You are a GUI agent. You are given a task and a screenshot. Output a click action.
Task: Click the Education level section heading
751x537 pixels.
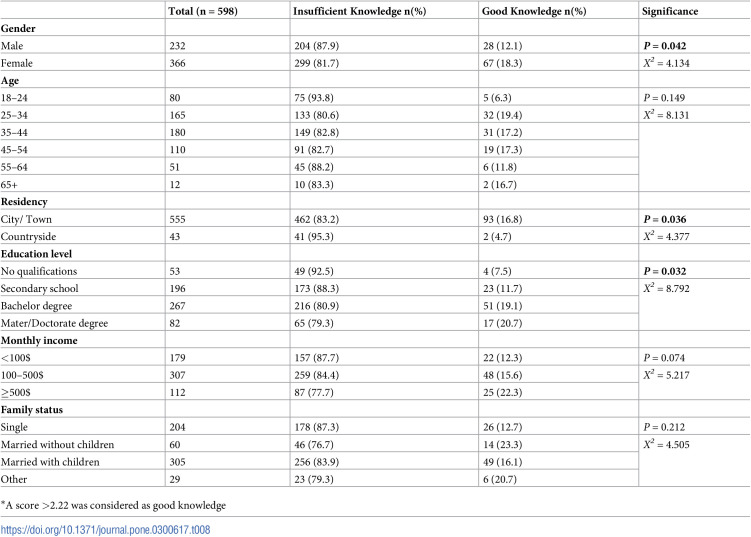[x=36, y=254]
